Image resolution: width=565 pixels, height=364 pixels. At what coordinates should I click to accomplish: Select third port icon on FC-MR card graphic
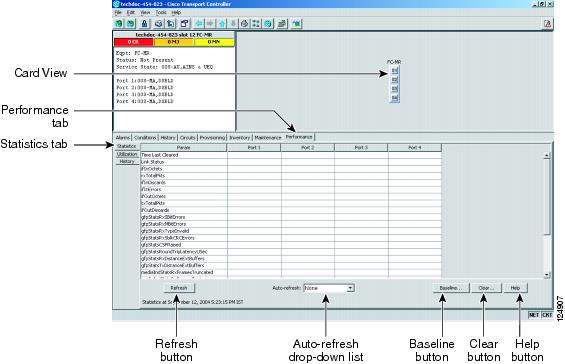coord(395,88)
